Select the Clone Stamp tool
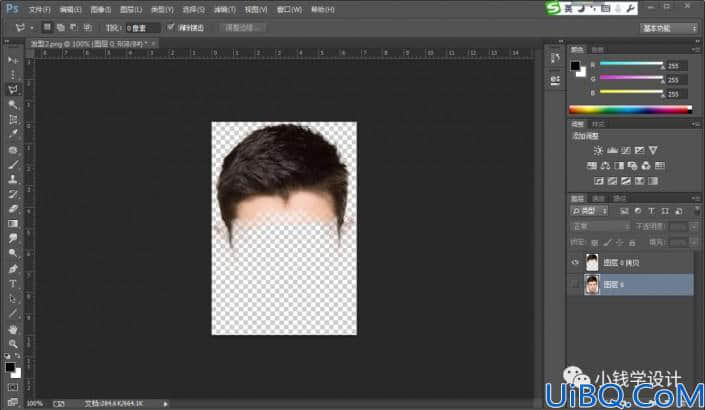 (x=13, y=179)
